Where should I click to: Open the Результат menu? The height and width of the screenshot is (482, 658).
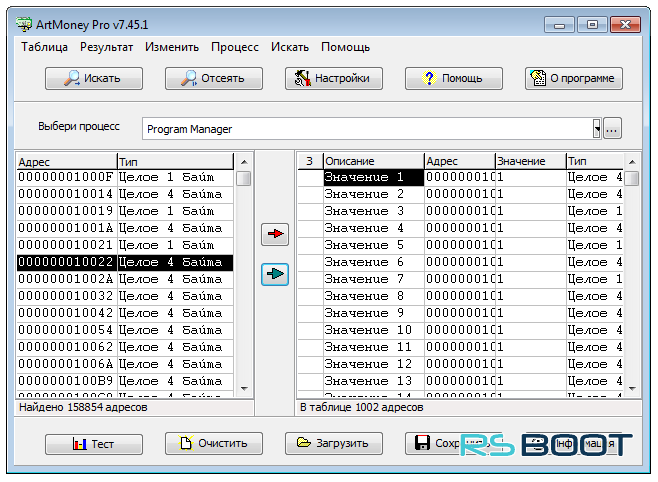point(107,47)
